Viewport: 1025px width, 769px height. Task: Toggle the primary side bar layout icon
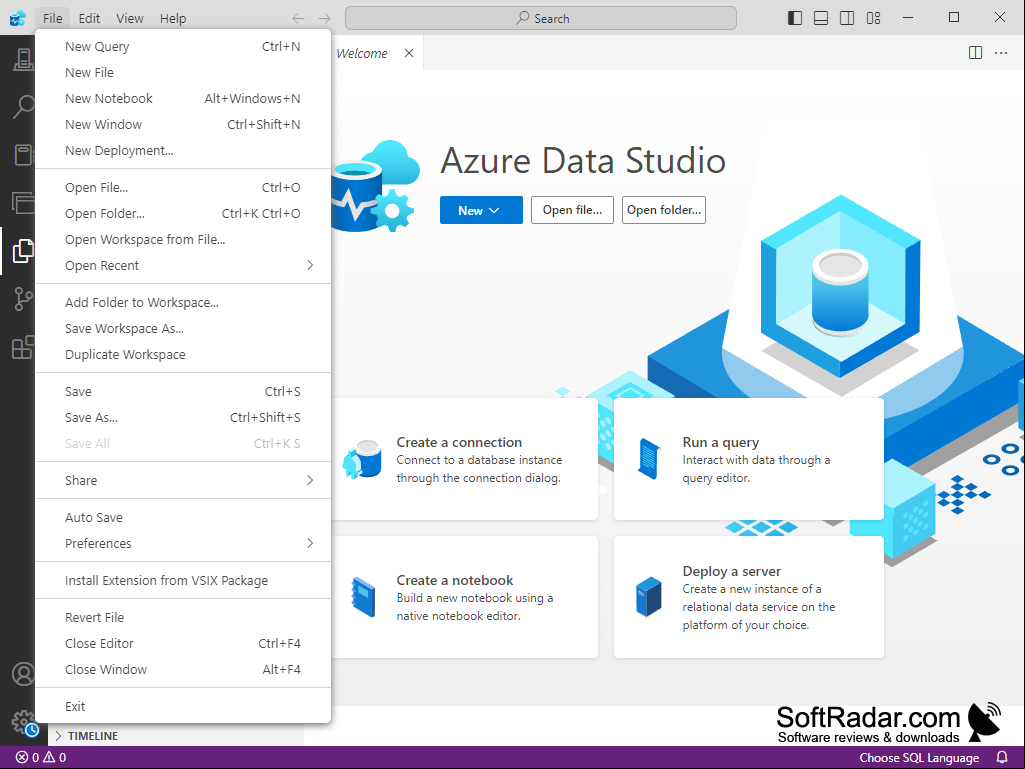(795, 18)
